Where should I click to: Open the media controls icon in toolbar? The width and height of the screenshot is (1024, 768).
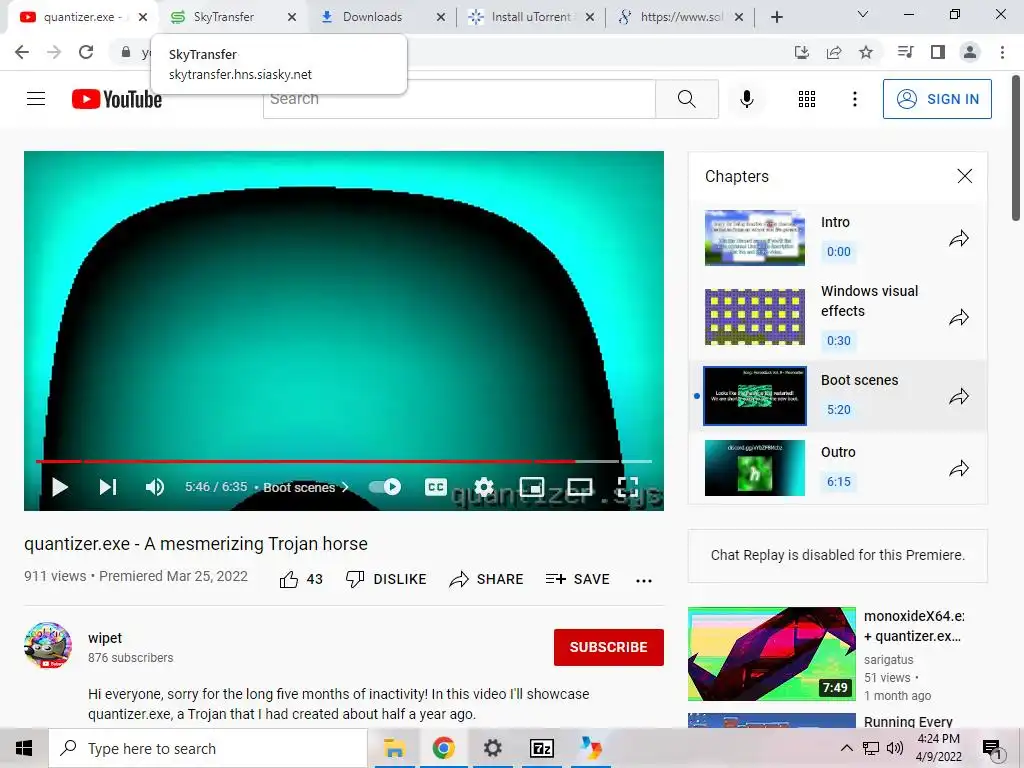click(x=905, y=52)
